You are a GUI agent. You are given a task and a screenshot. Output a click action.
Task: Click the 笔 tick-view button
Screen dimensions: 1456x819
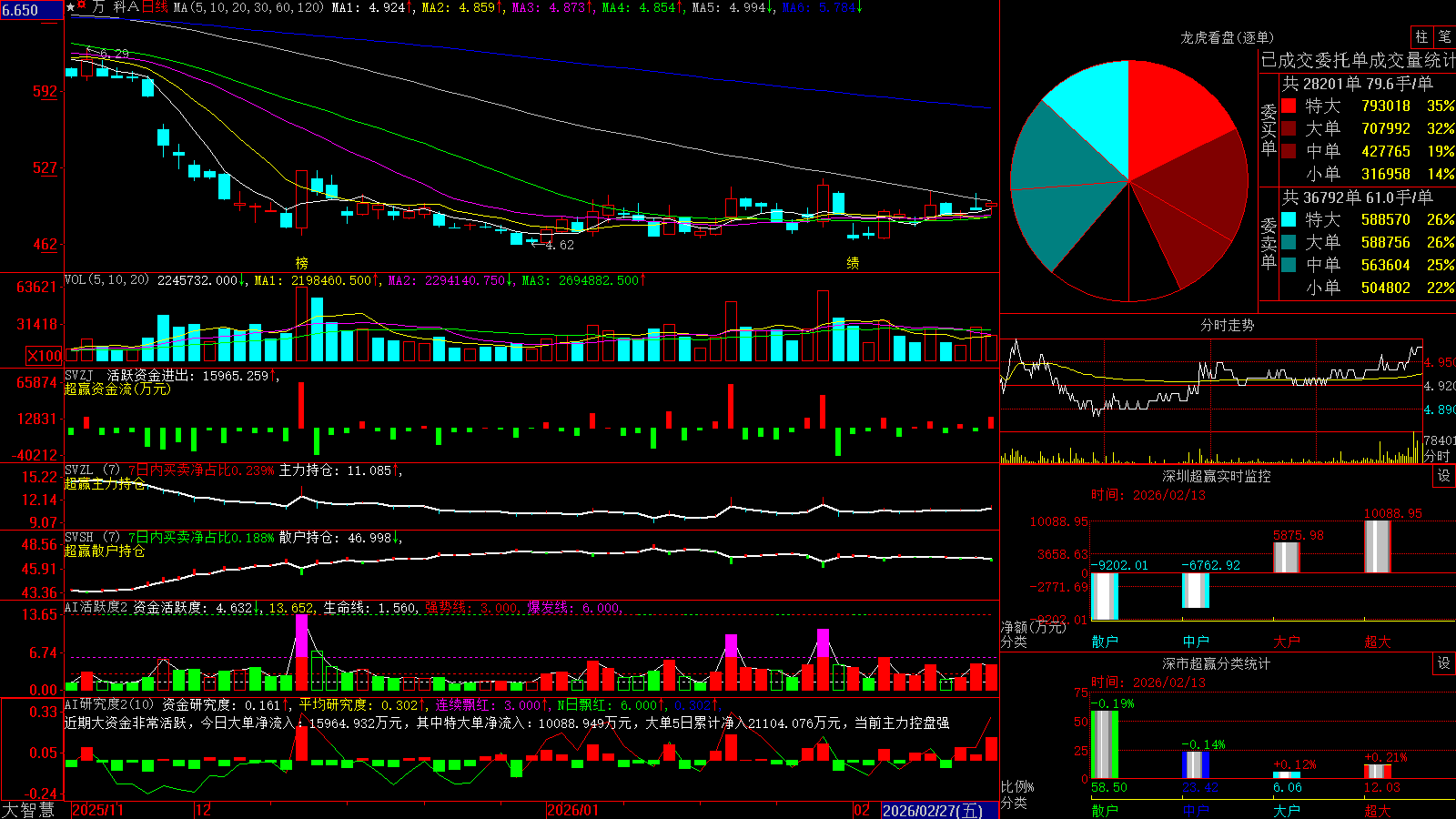tap(1444, 37)
